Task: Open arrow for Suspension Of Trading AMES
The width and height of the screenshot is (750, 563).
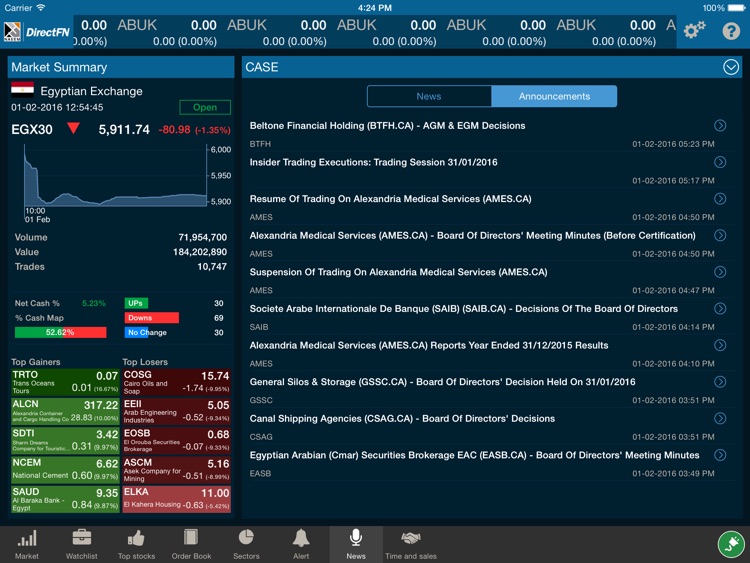Action: point(720,272)
